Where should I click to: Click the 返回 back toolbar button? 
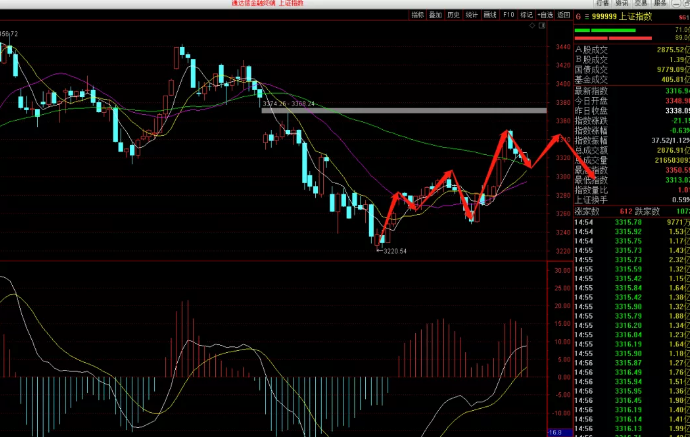(x=564, y=15)
